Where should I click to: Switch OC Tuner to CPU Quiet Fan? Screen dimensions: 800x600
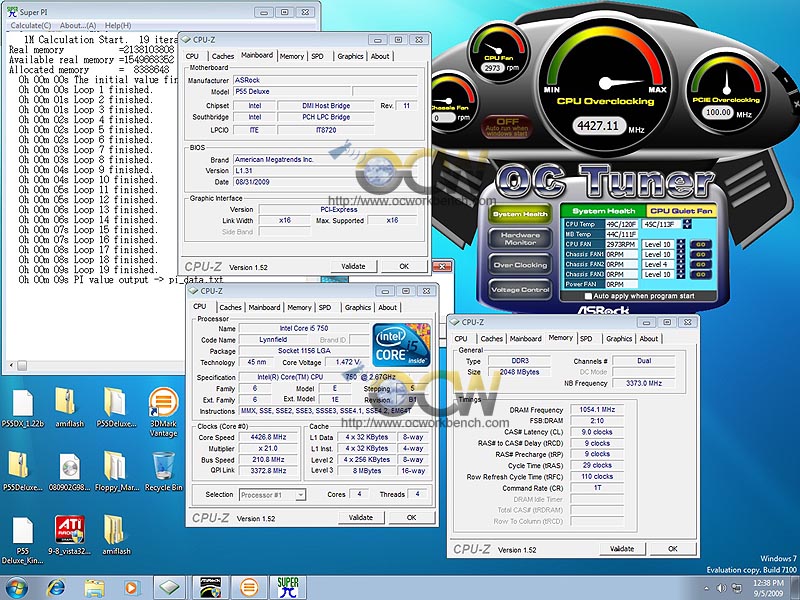680,211
